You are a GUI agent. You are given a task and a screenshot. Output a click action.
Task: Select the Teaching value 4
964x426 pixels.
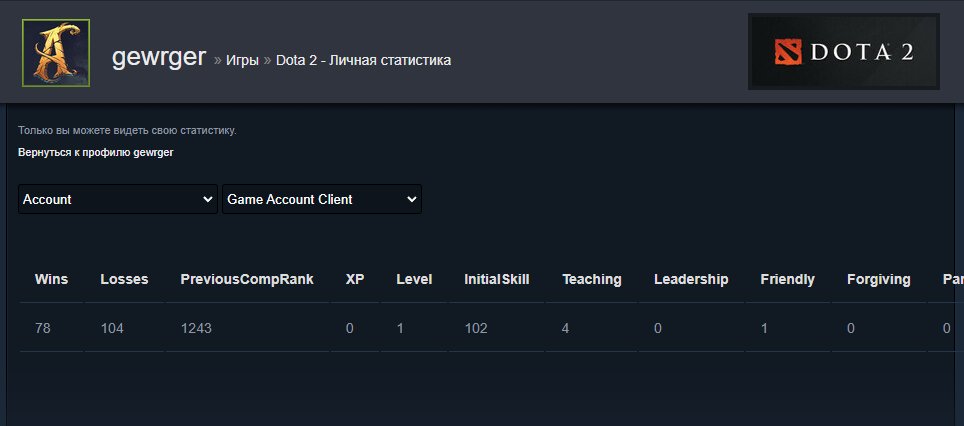pos(565,328)
